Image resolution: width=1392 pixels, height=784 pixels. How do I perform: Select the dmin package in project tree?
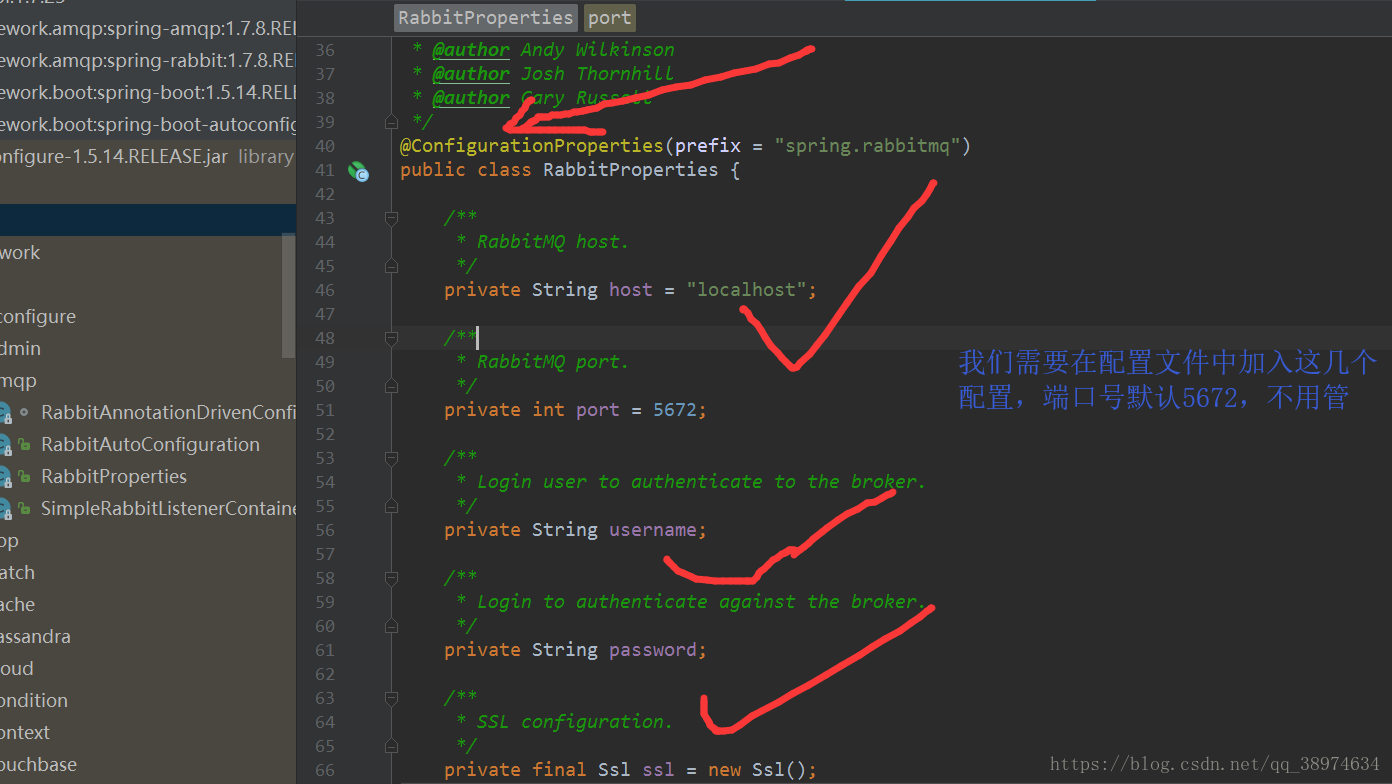click(x=21, y=349)
